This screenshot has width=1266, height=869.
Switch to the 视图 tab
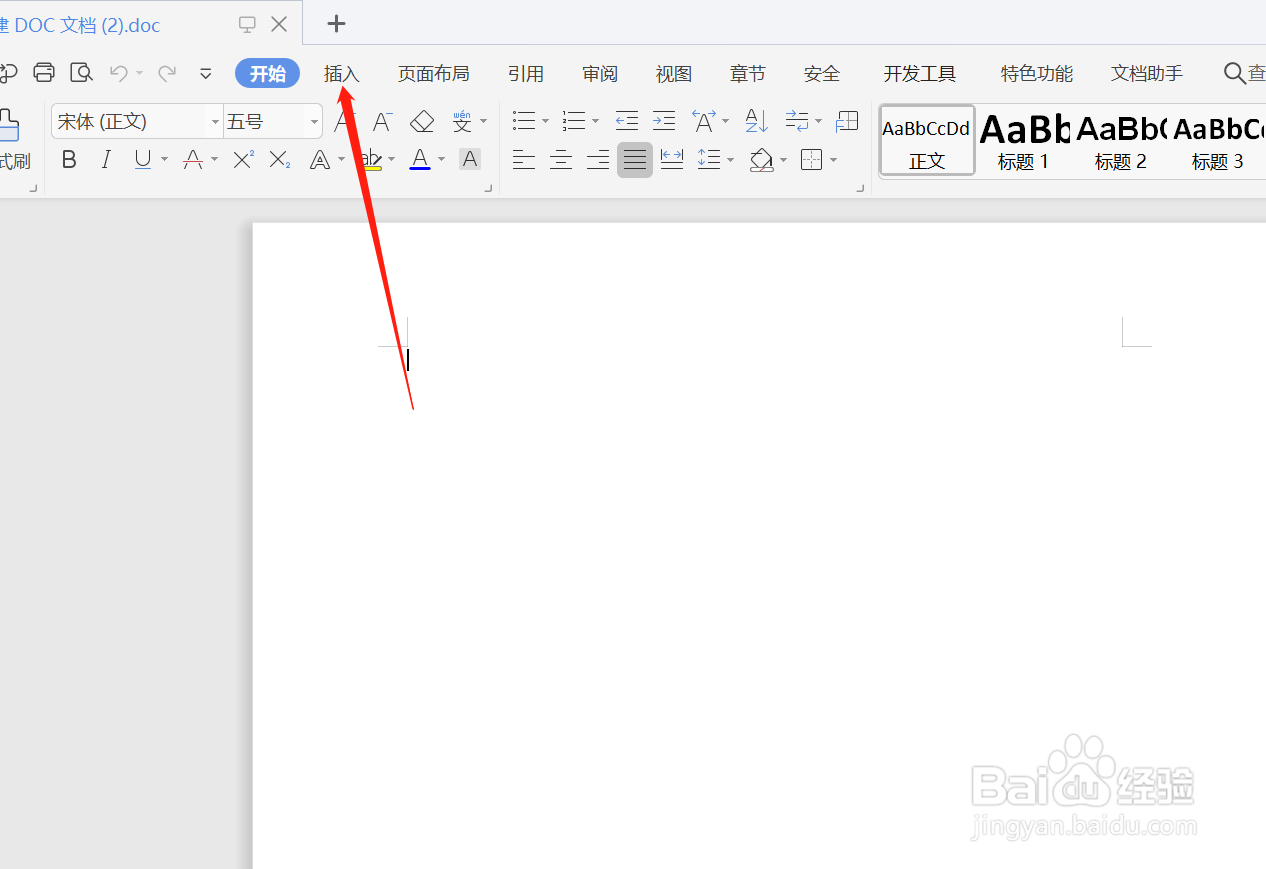674,74
